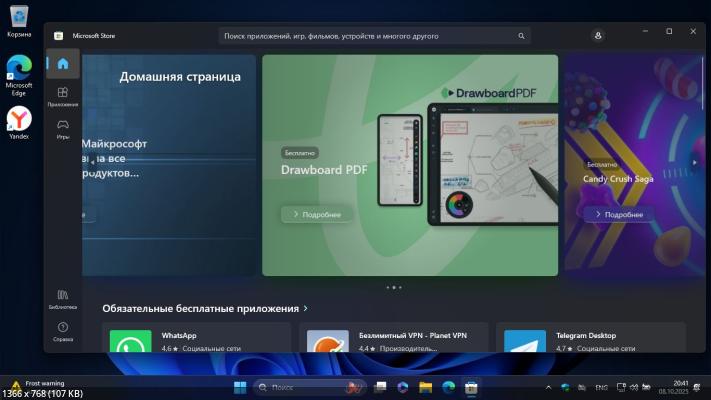Image resolution: width=711 pixels, height=400 pixels.
Task: Click the Подробнее button for Drawboard PDF
Action: coord(316,214)
